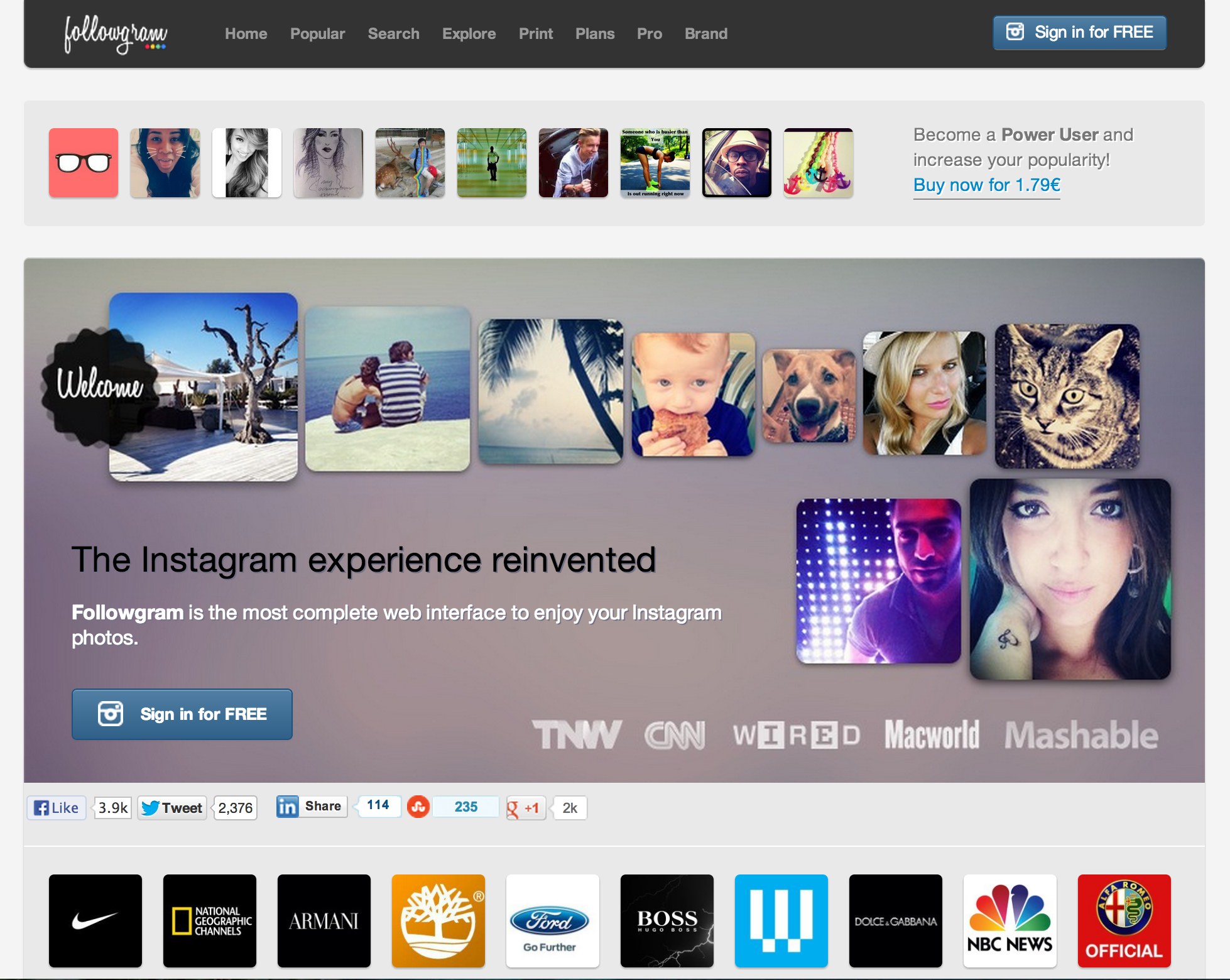
Task: Click the Google +1 button
Action: click(526, 808)
